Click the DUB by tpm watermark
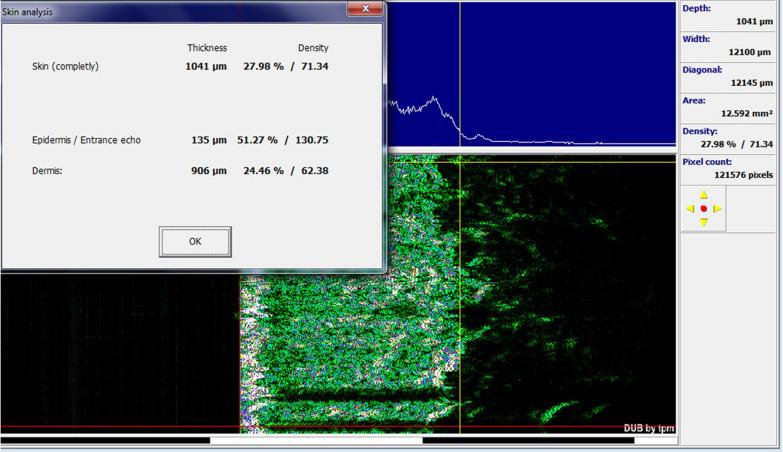Viewport: 783px width, 452px height. click(648, 428)
